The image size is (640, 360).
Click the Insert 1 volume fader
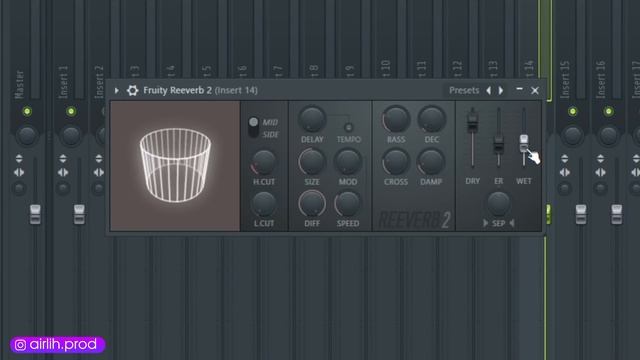point(79,214)
